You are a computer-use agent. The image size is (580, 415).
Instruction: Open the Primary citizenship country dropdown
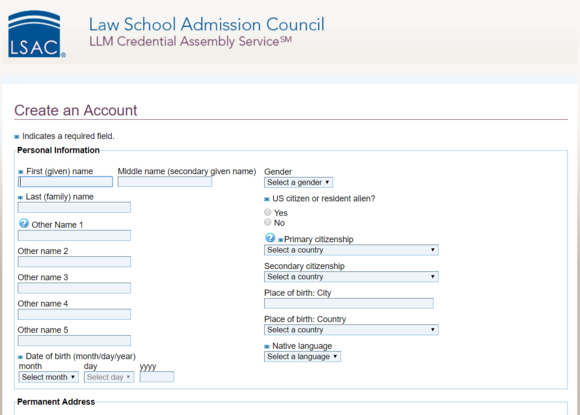[x=351, y=250]
